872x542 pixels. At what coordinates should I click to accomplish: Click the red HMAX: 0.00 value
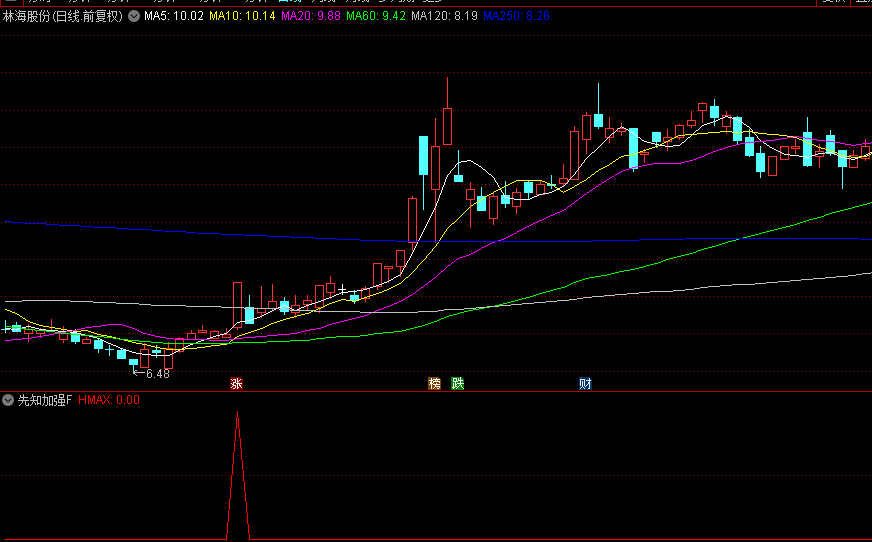[109, 400]
